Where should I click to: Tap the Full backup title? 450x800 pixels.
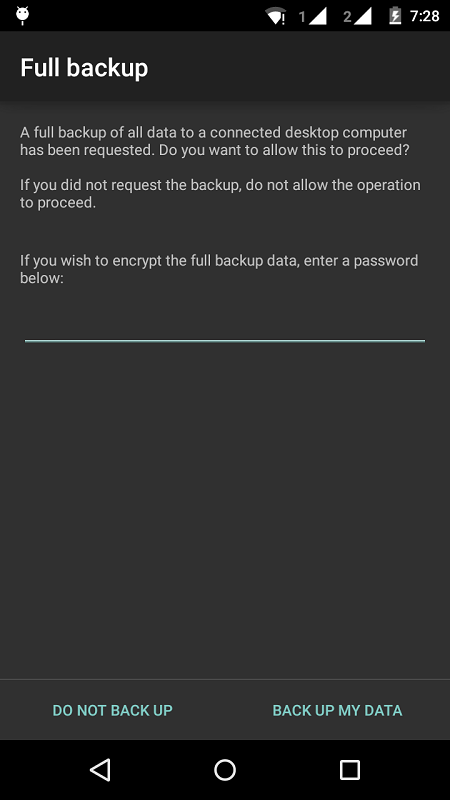[84, 68]
